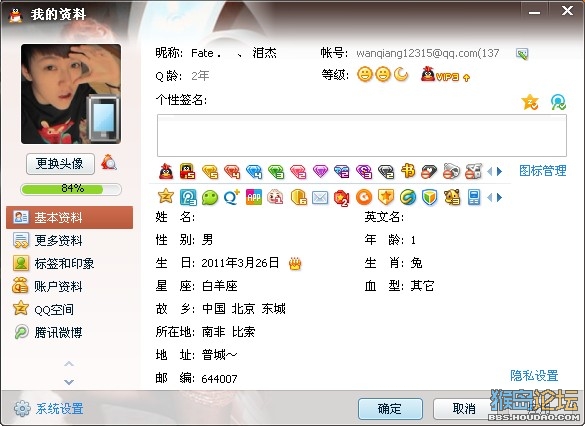Viewport: 585px width, 426px height.
Task: Show next icons in the bottom service row
Action: (499, 197)
